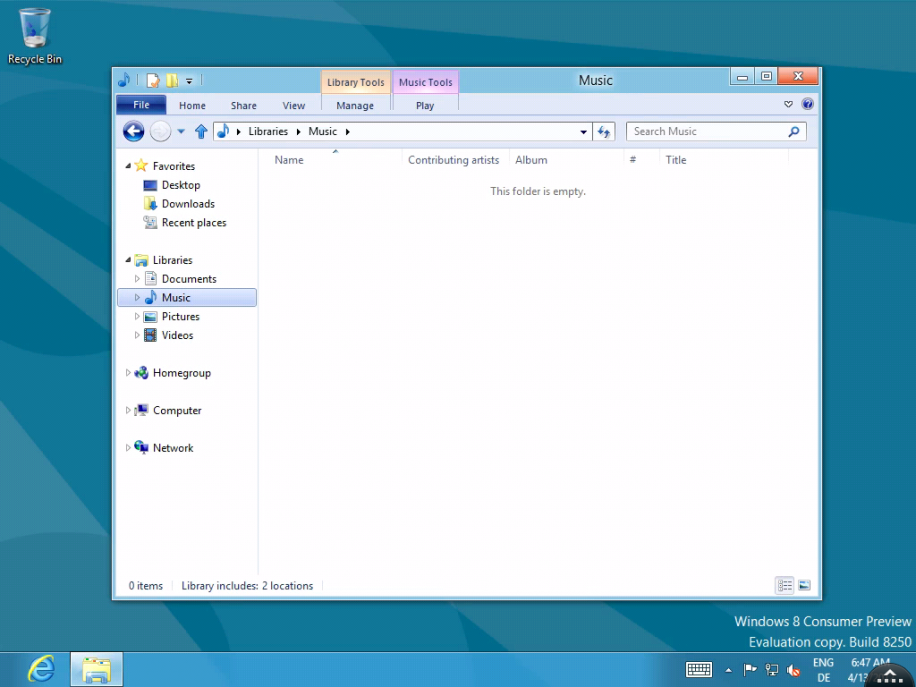Expand the Computer node

[x=128, y=410]
